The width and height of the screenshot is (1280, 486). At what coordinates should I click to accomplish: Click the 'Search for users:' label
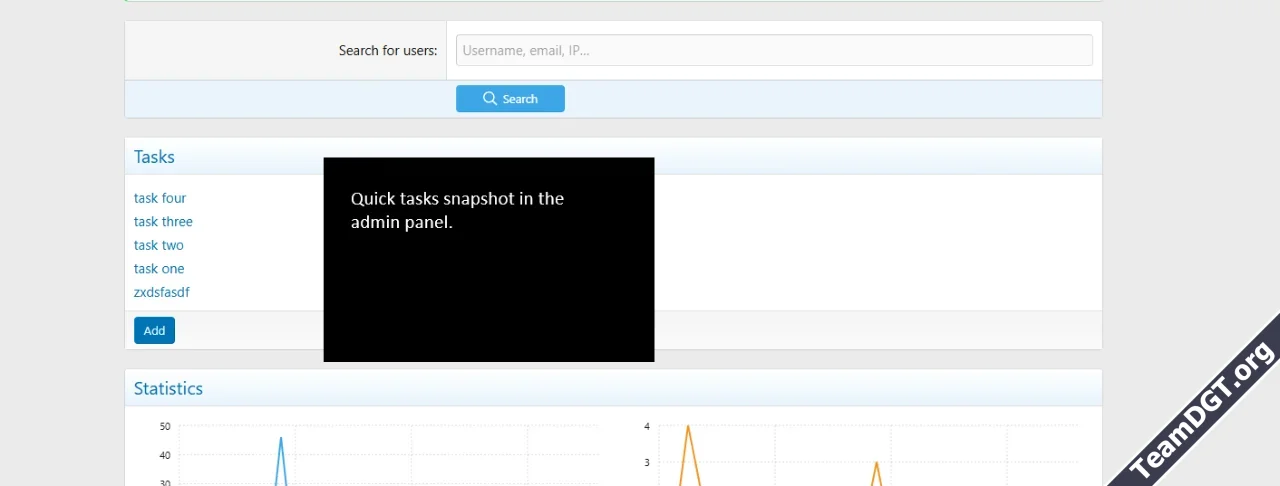(x=387, y=51)
